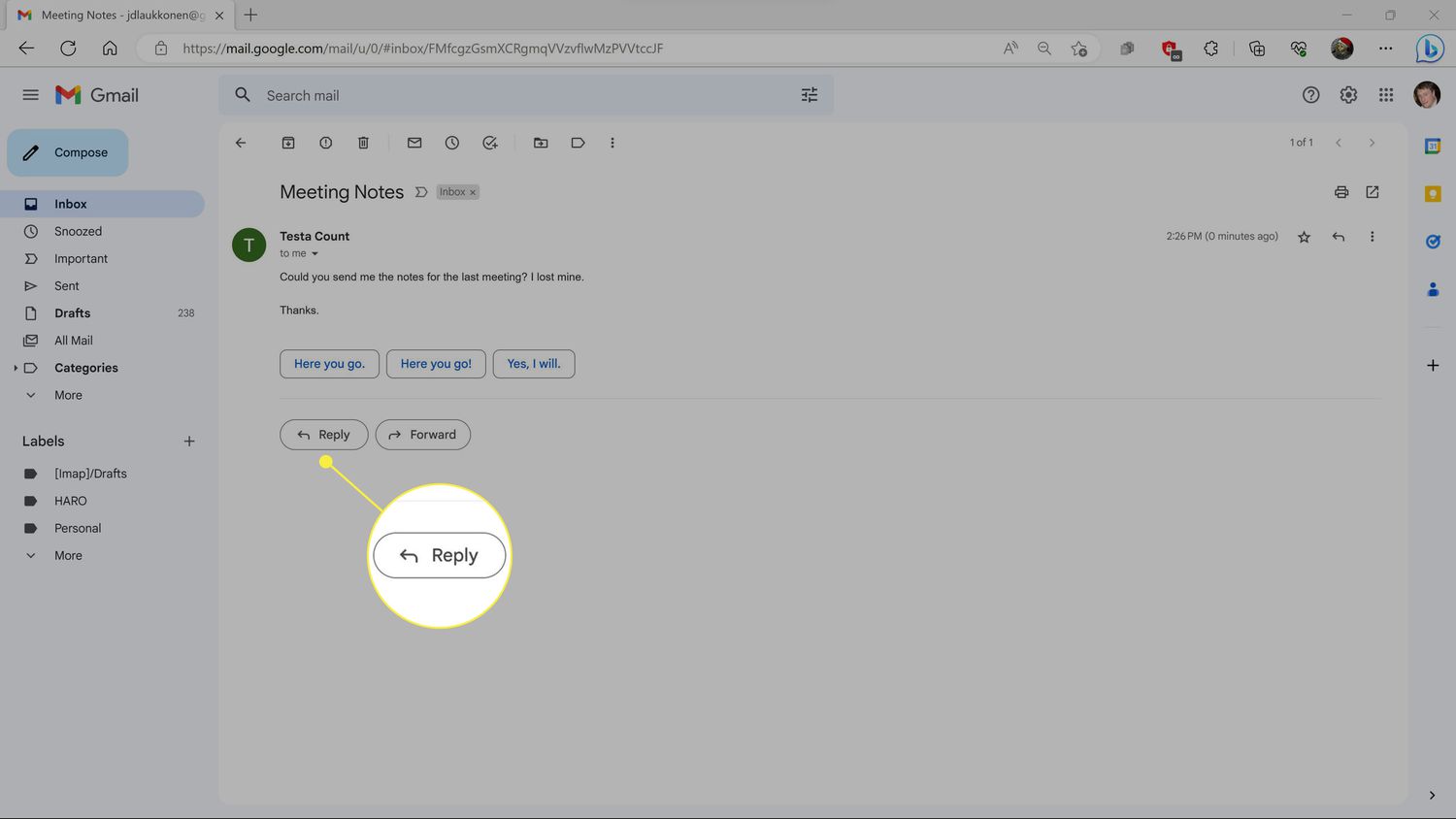Click the Reply button below the message

tap(323, 435)
